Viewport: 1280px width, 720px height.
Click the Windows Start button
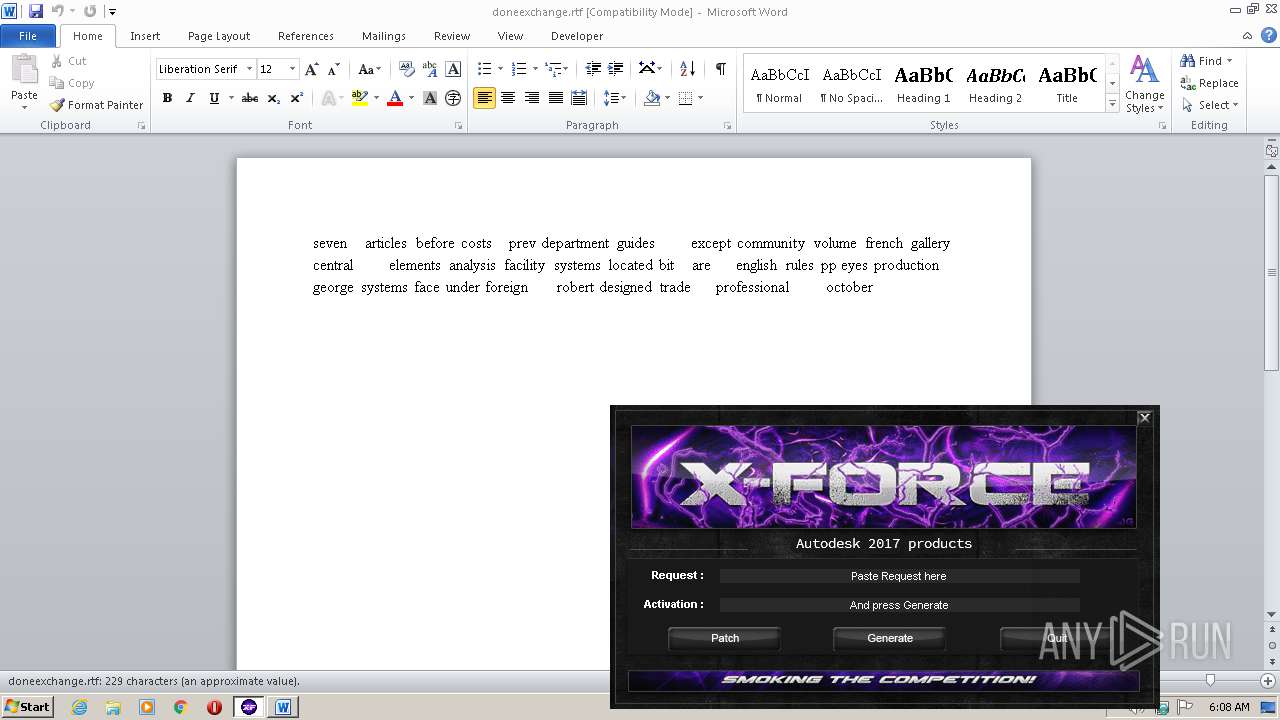tap(28, 707)
